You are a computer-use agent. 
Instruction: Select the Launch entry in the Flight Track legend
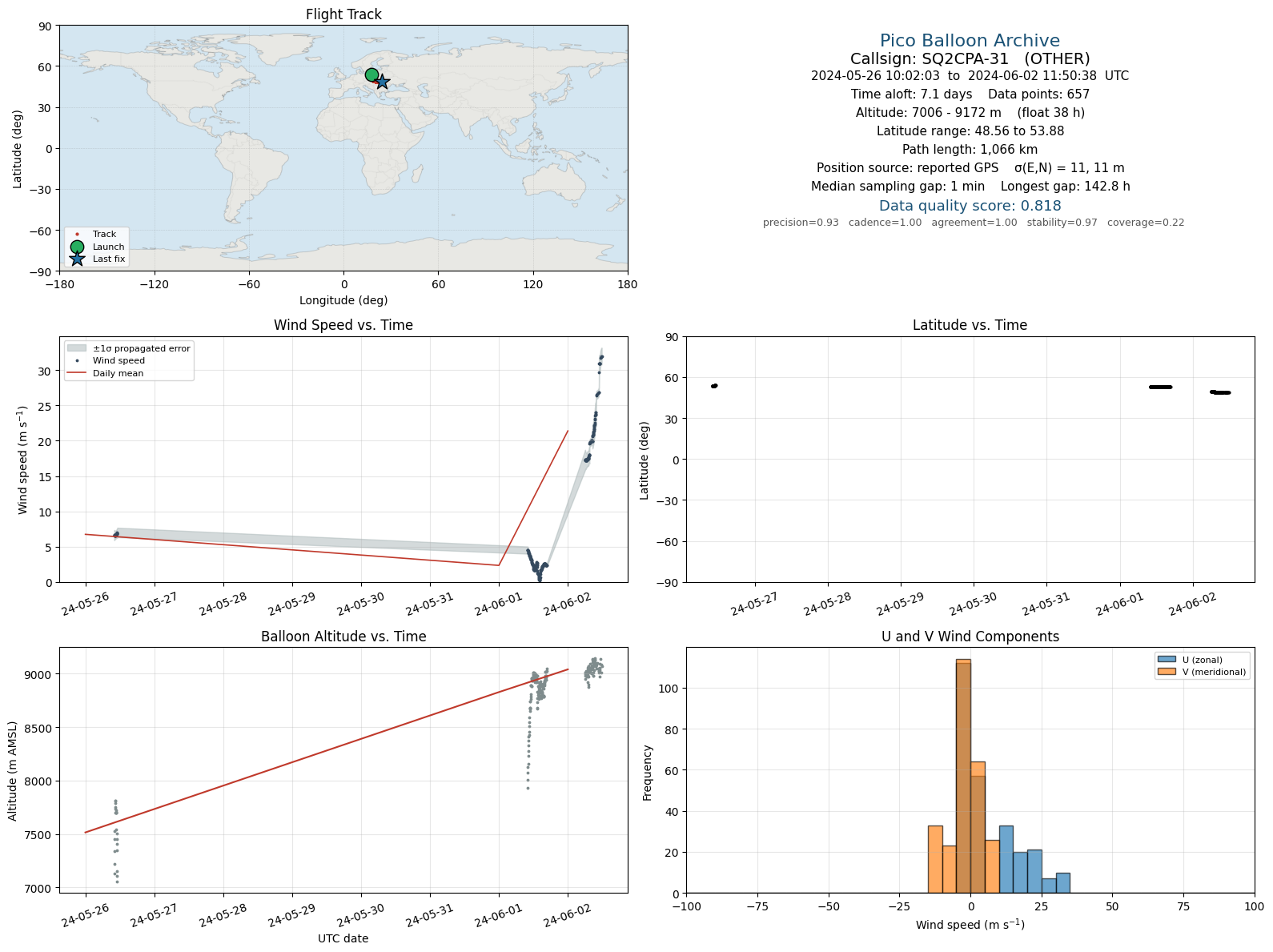point(96,247)
